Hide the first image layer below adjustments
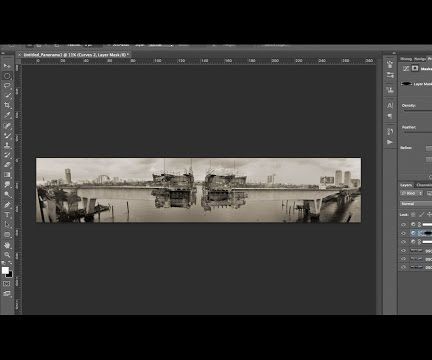 coord(403,250)
